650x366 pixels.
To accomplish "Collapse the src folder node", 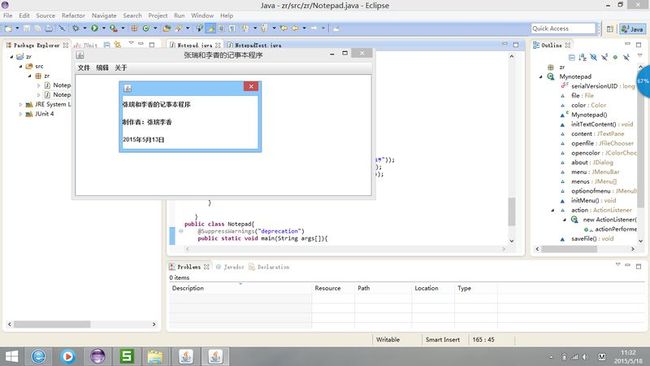I will pyautogui.click(x=20, y=66).
